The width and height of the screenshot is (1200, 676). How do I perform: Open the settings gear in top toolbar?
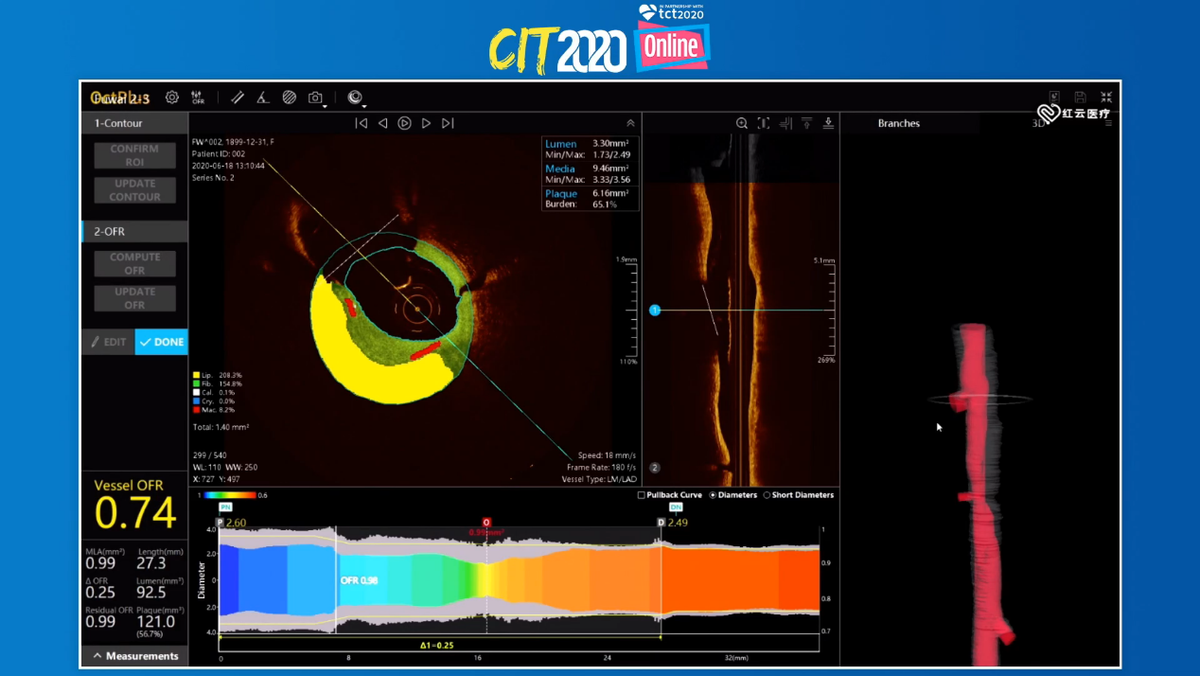tap(172, 97)
